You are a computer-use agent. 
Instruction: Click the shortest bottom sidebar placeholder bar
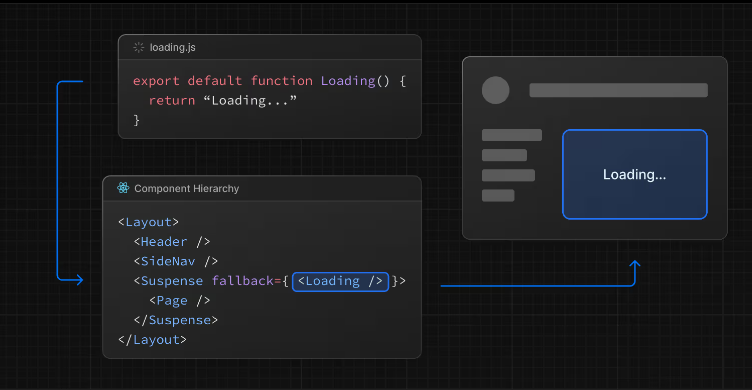click(498, 195)
